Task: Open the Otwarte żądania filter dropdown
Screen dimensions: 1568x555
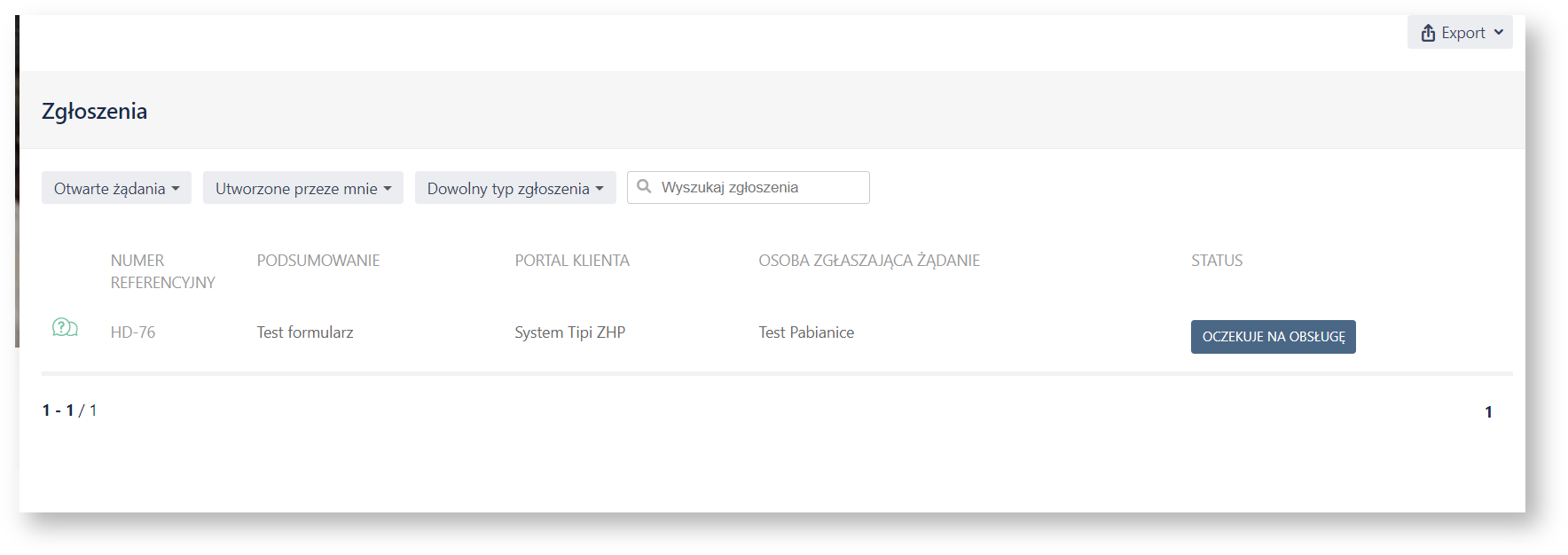Action: coord(116,188)
